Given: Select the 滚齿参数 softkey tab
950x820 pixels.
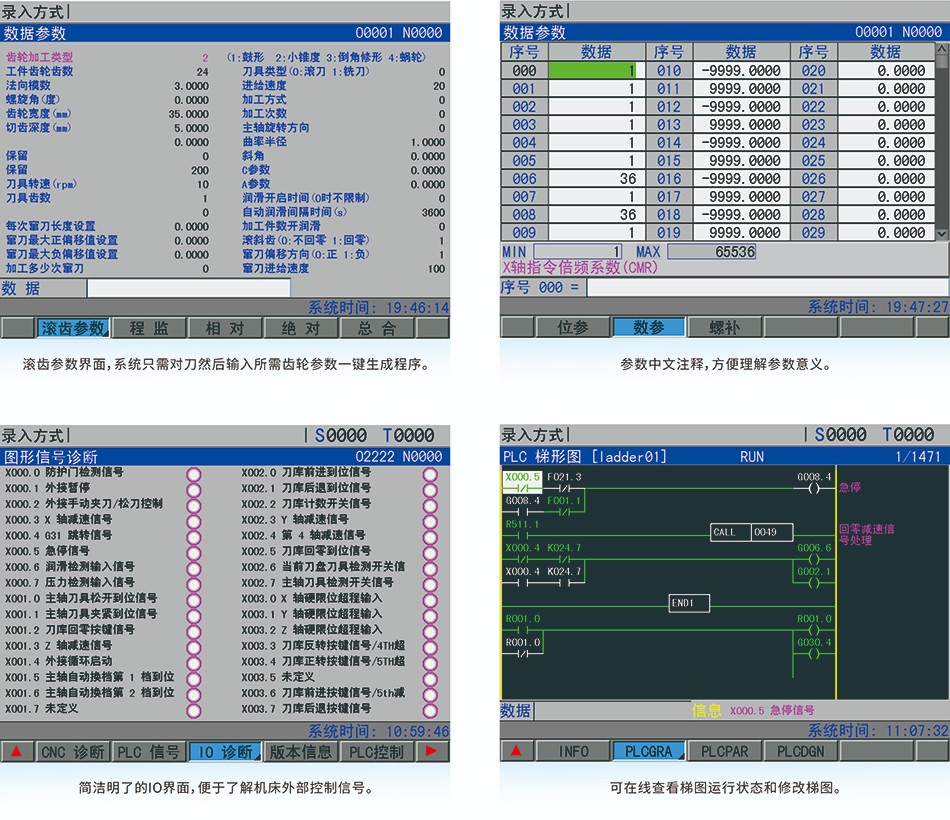Looking at the screenshot, I should point(73,328).
